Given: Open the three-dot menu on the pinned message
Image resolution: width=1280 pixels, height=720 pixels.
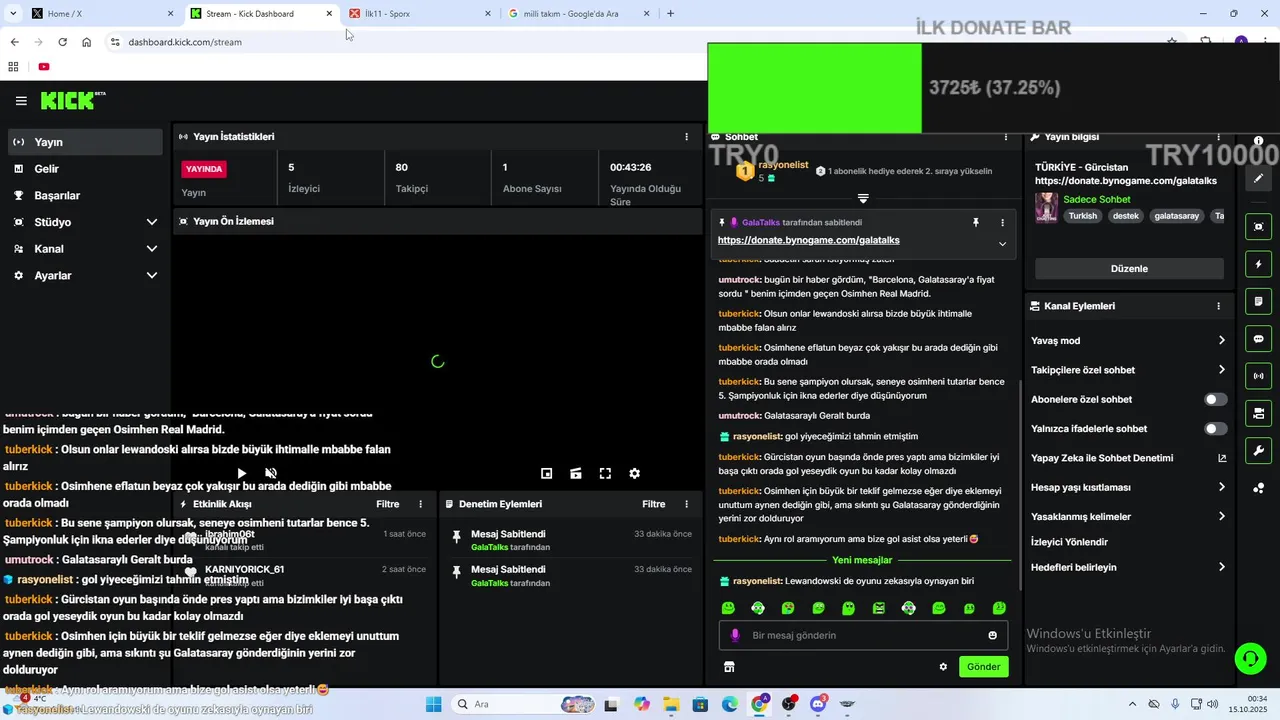Looking at the screenshot, I should 1002,222.
